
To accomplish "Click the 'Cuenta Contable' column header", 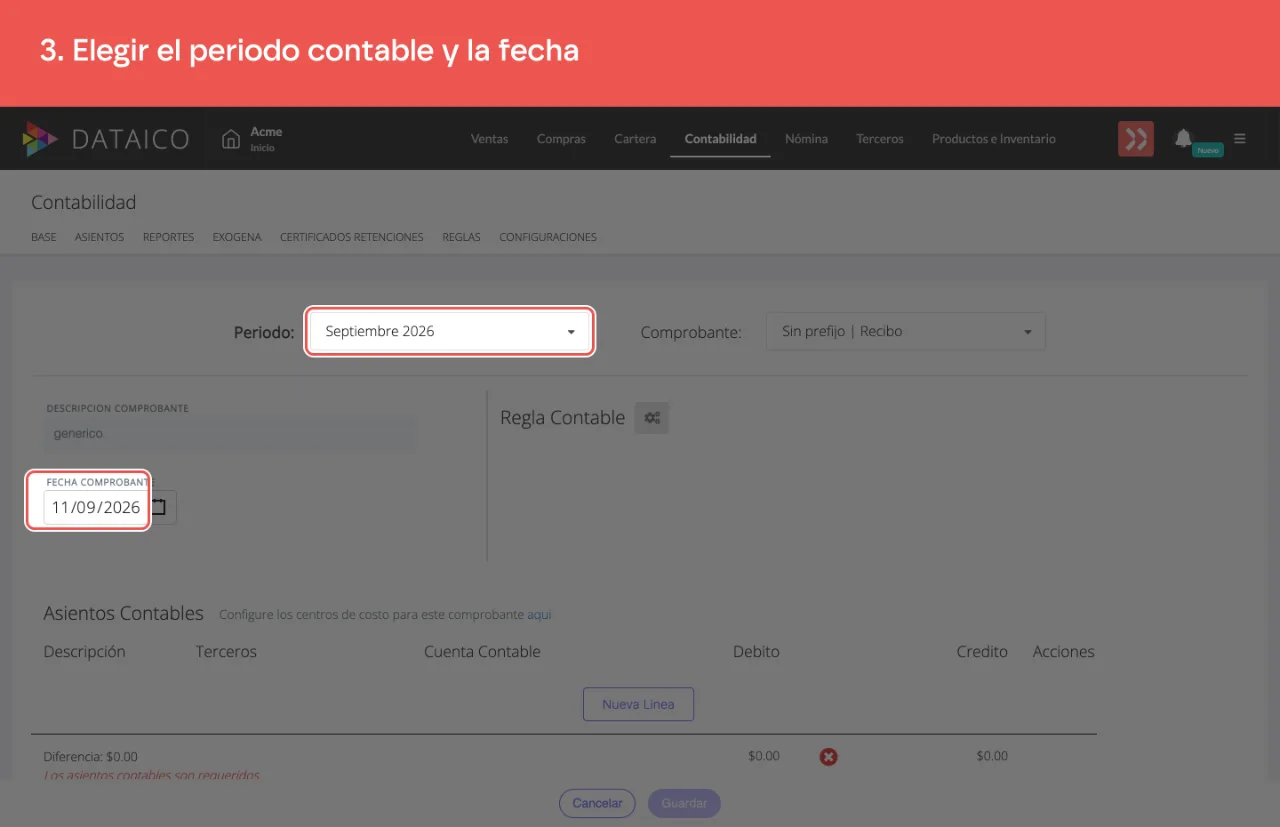I will pos(482,652).
